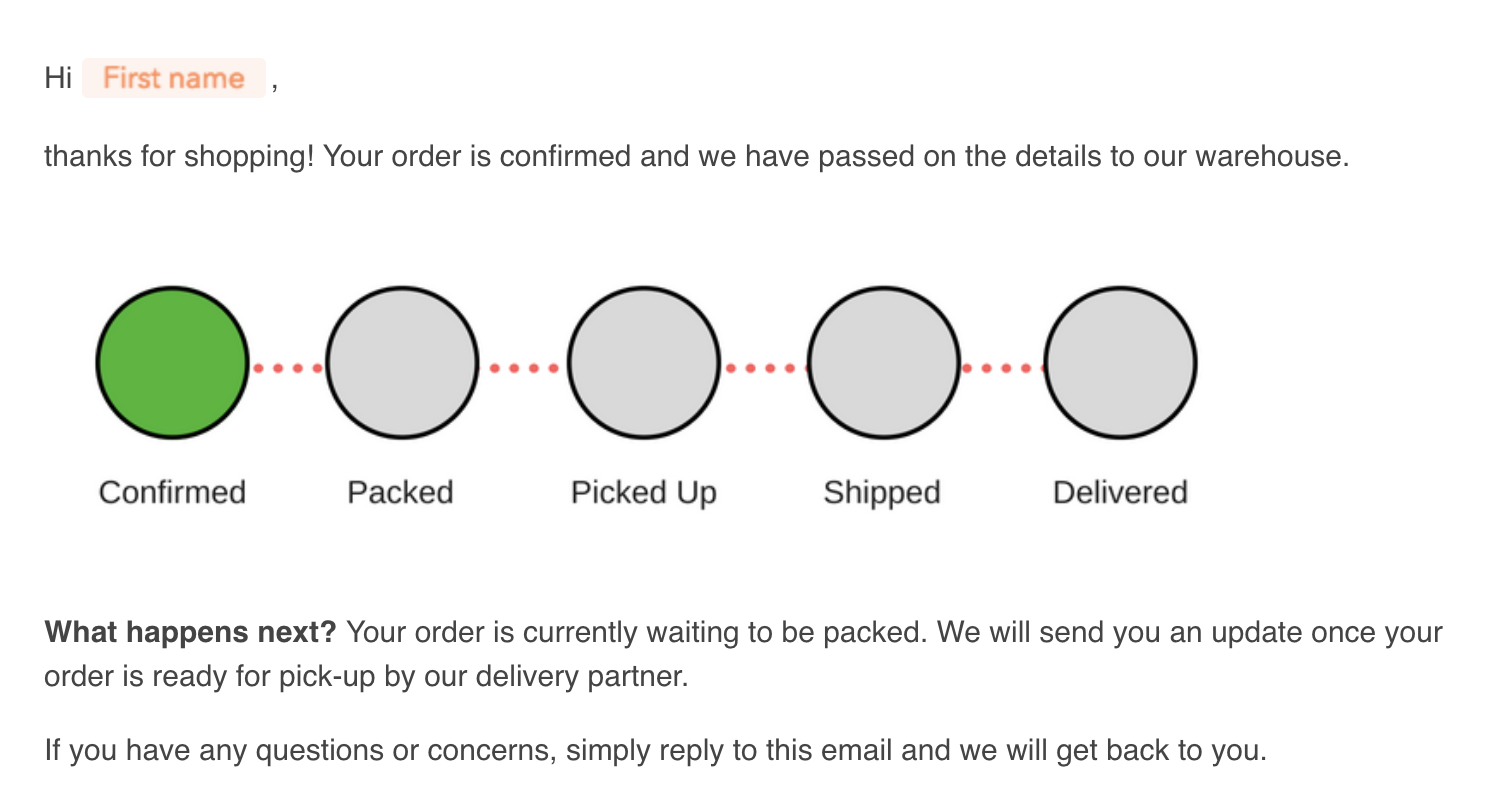The height and width of the screenshot is (798, 1494).
Task: Click the Confirmed step label
Action: click(172, 492)
